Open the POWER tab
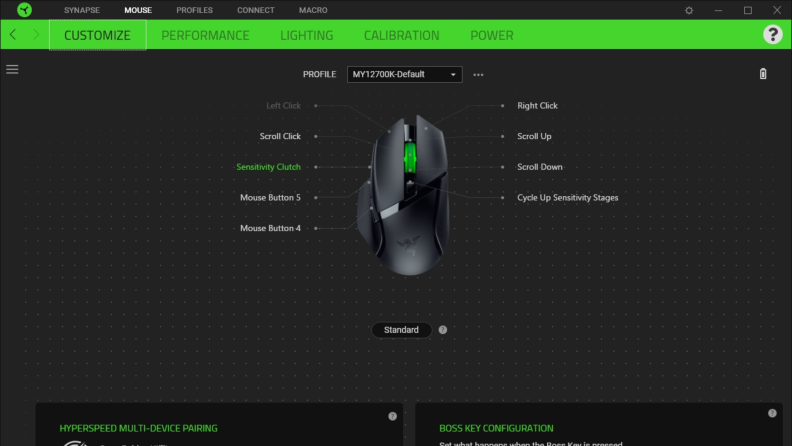The width and height of the screenshot is (792, 446). (x=491, y=35)
